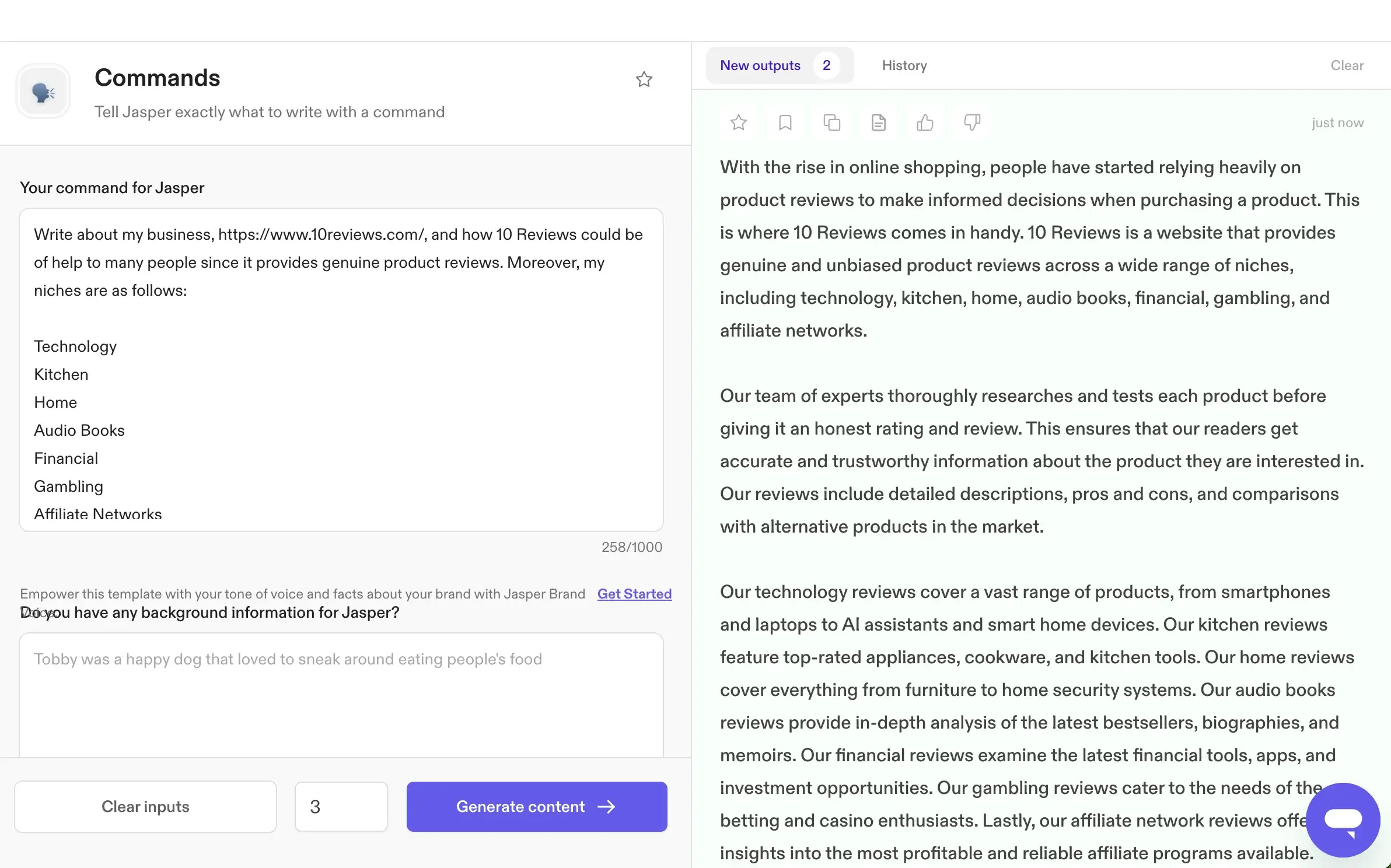Bookmark the generated output
The height and width of the screenshot is (868, 1391).
coord(785,123)
